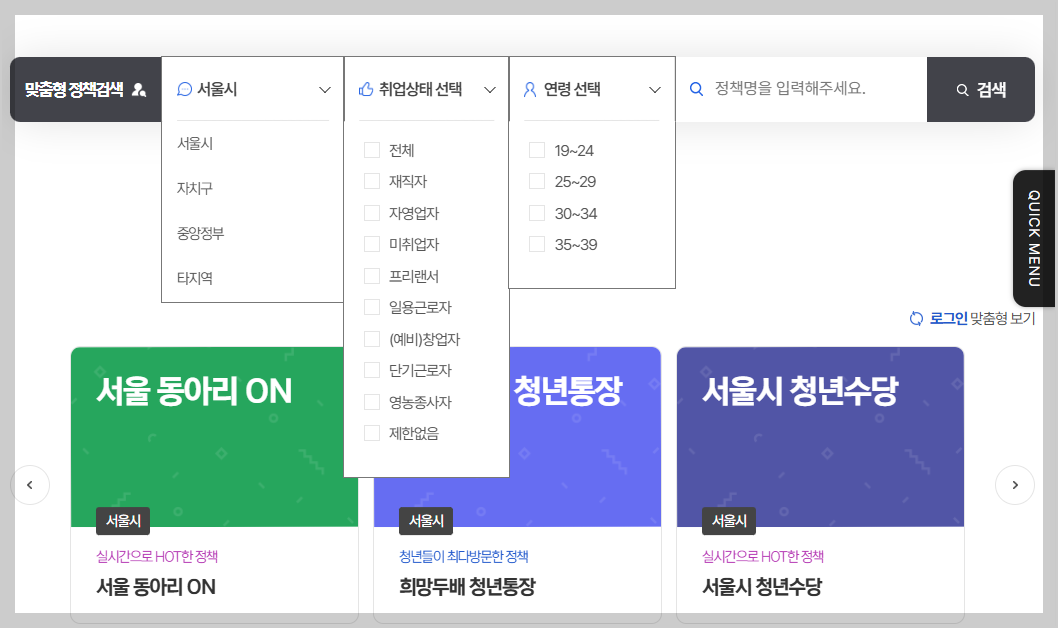Choose 서울시 option in region list
This screenshot has width=1058, height=628.
point(195,143)
